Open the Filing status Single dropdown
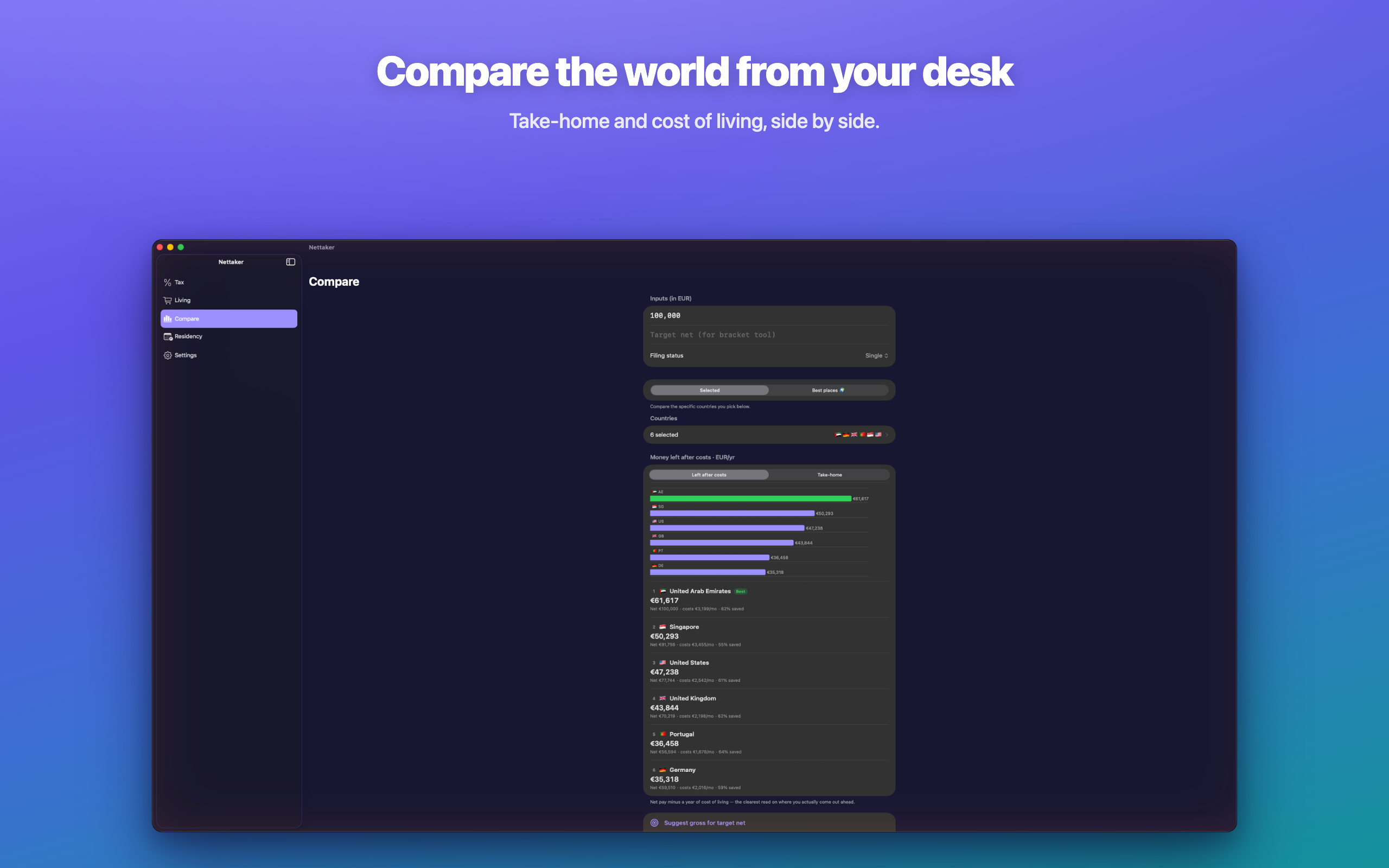 [x=876, y=356]
